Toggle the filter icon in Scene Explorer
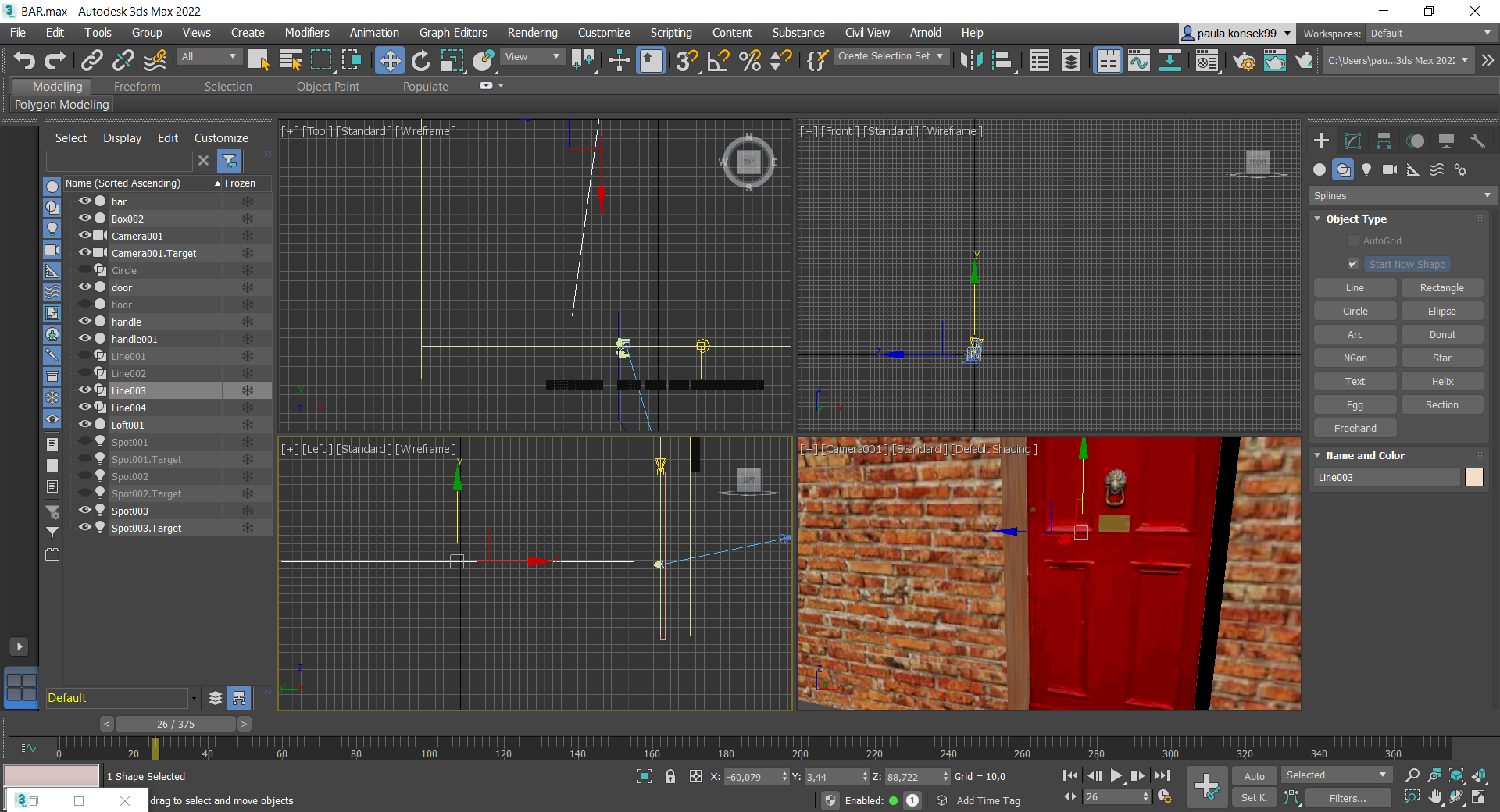Image resolution: width=1500 pixels, height=812 pixels. [x=230, y=161]
